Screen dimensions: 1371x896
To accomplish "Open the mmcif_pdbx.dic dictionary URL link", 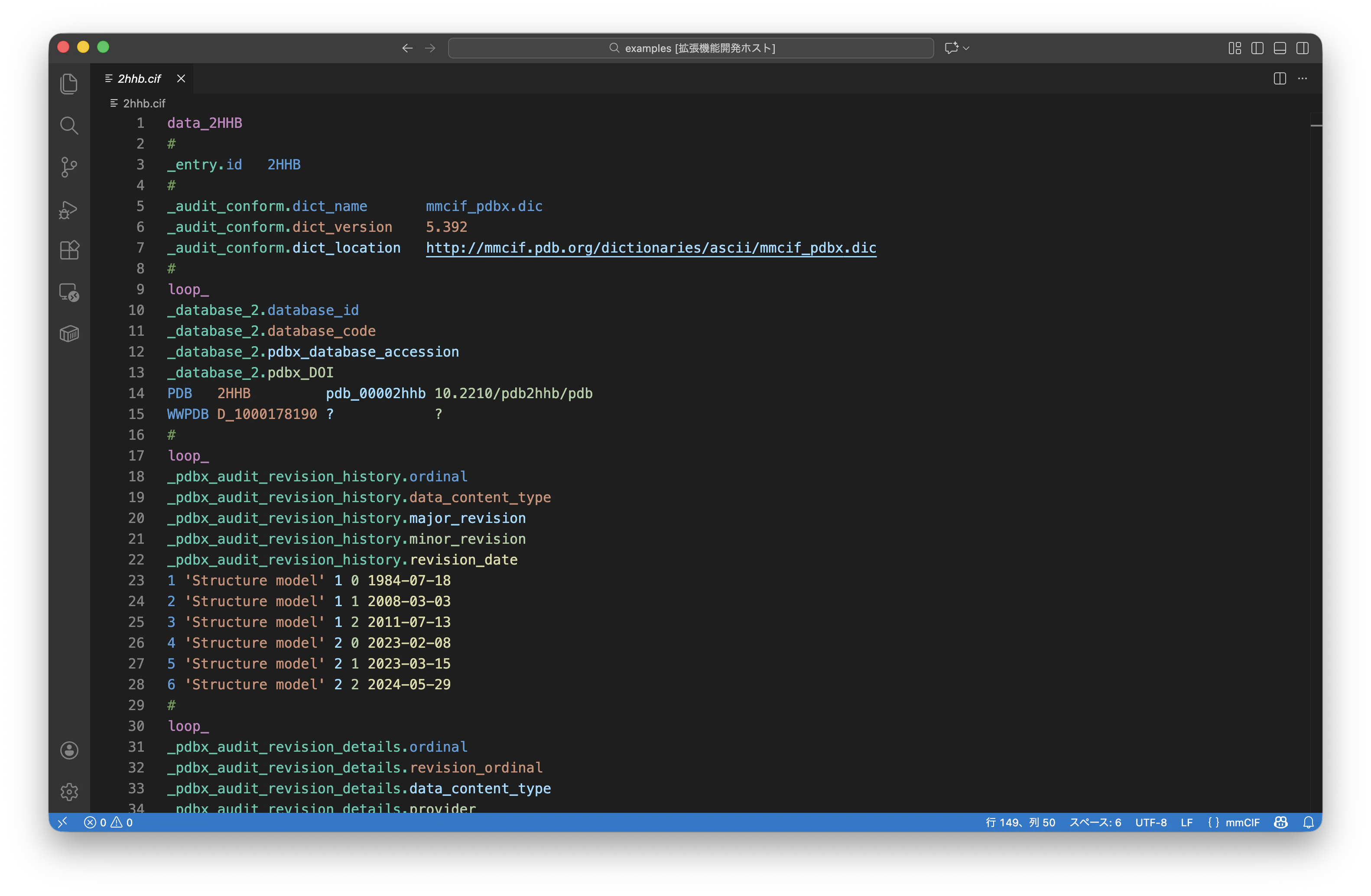I will pyautogui.click(x=651, y=248).
